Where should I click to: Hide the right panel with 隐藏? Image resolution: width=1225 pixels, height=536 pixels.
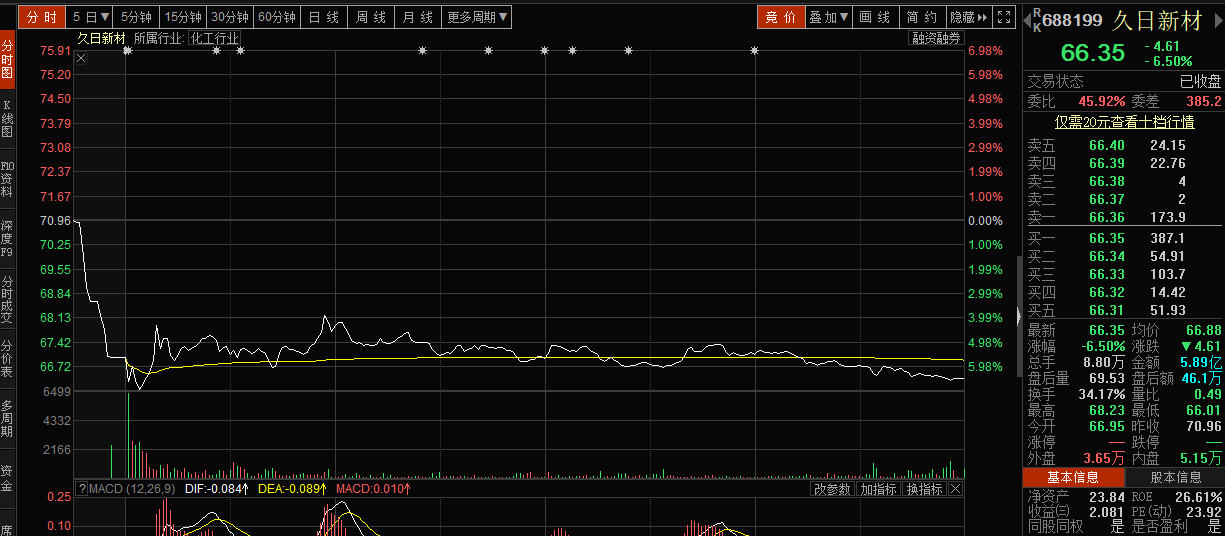[x=968, y=17]
